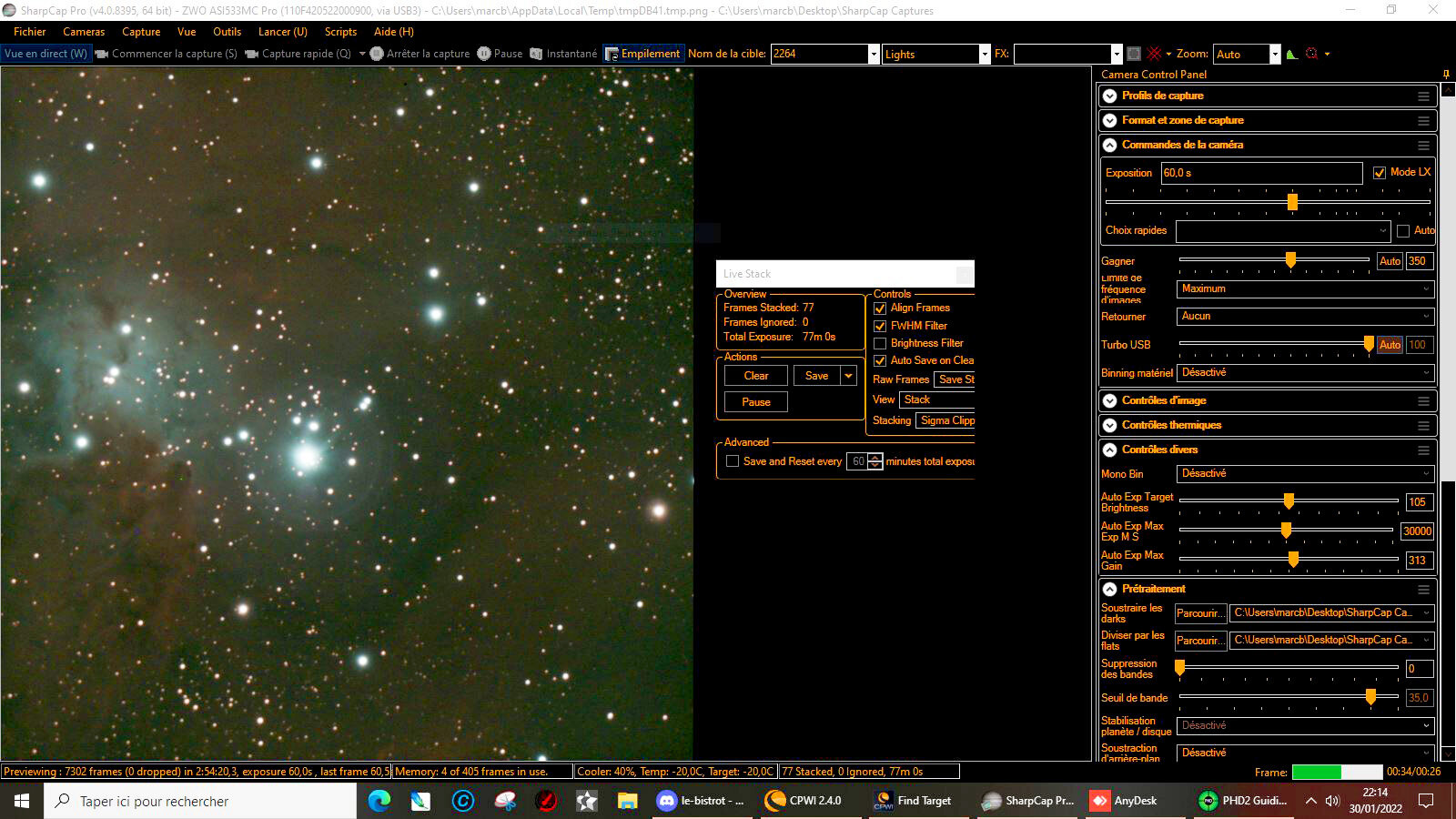Screen dimensions: 1456x819
Task: Enable the Auto exposure checkbox
Action: (x=1403, y=230)
